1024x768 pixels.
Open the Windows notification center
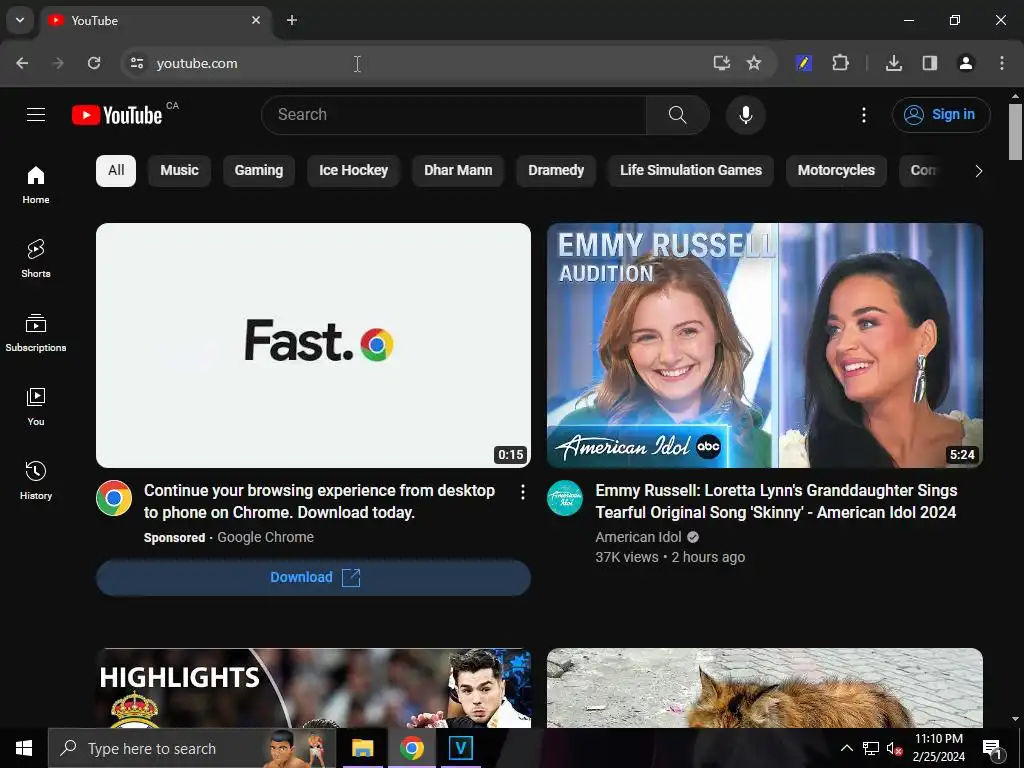(992, 749)
